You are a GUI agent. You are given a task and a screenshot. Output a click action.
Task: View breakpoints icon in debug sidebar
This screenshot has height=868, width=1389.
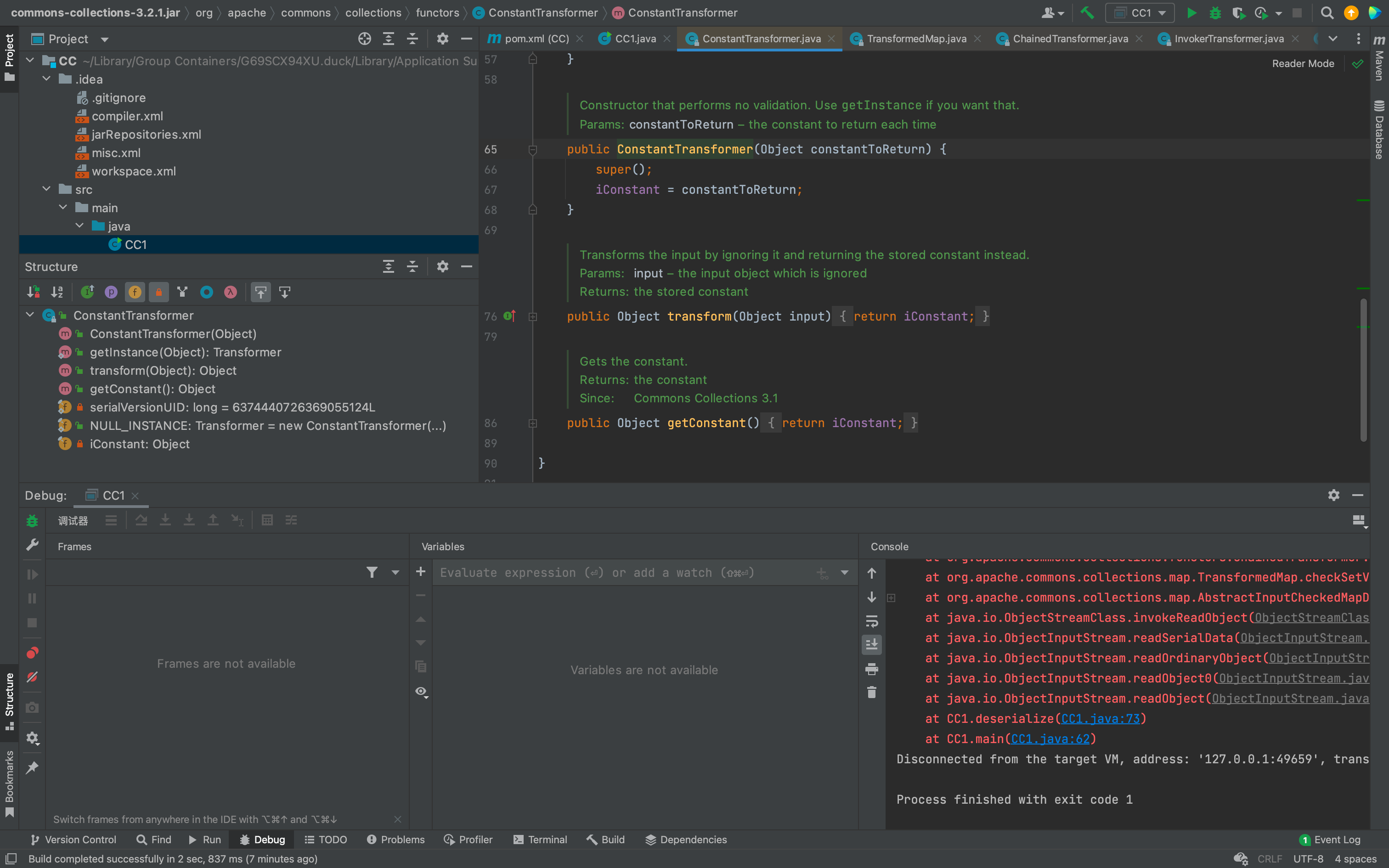point(32,653)
